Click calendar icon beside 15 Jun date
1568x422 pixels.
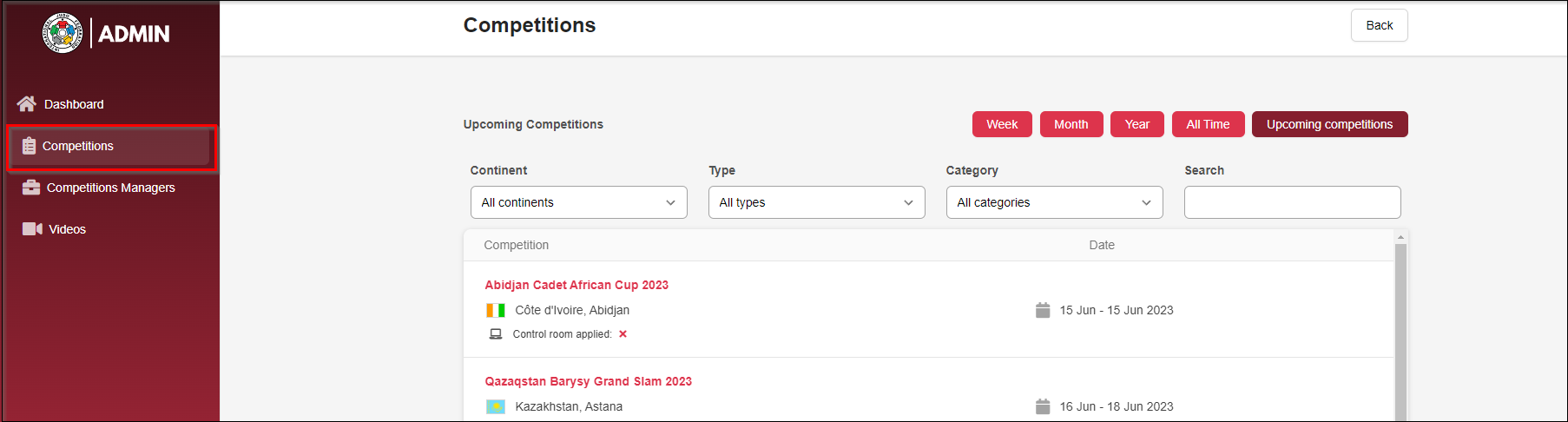click(x=1043, y=310)
